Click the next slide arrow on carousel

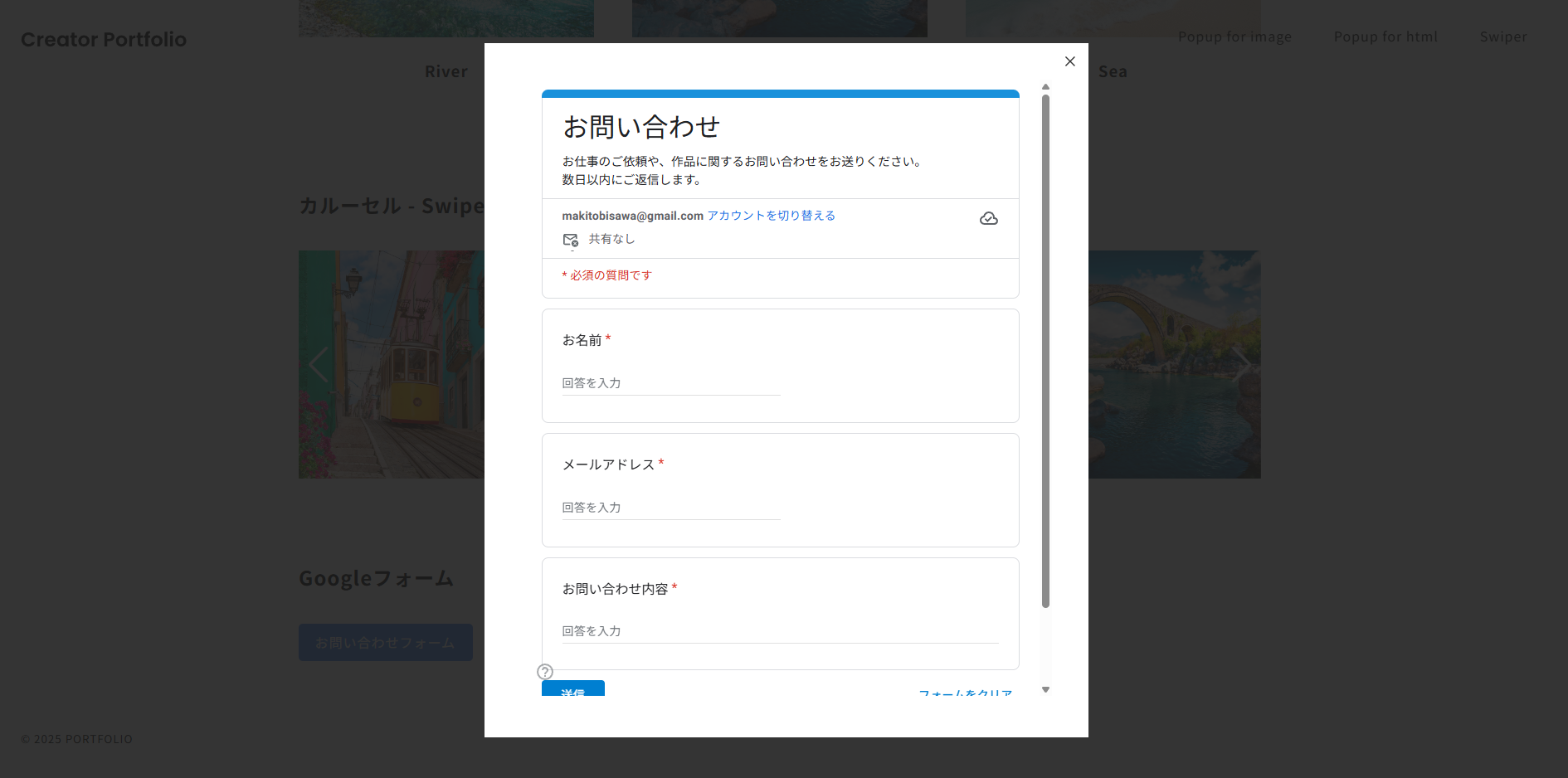pos(1240,364)
